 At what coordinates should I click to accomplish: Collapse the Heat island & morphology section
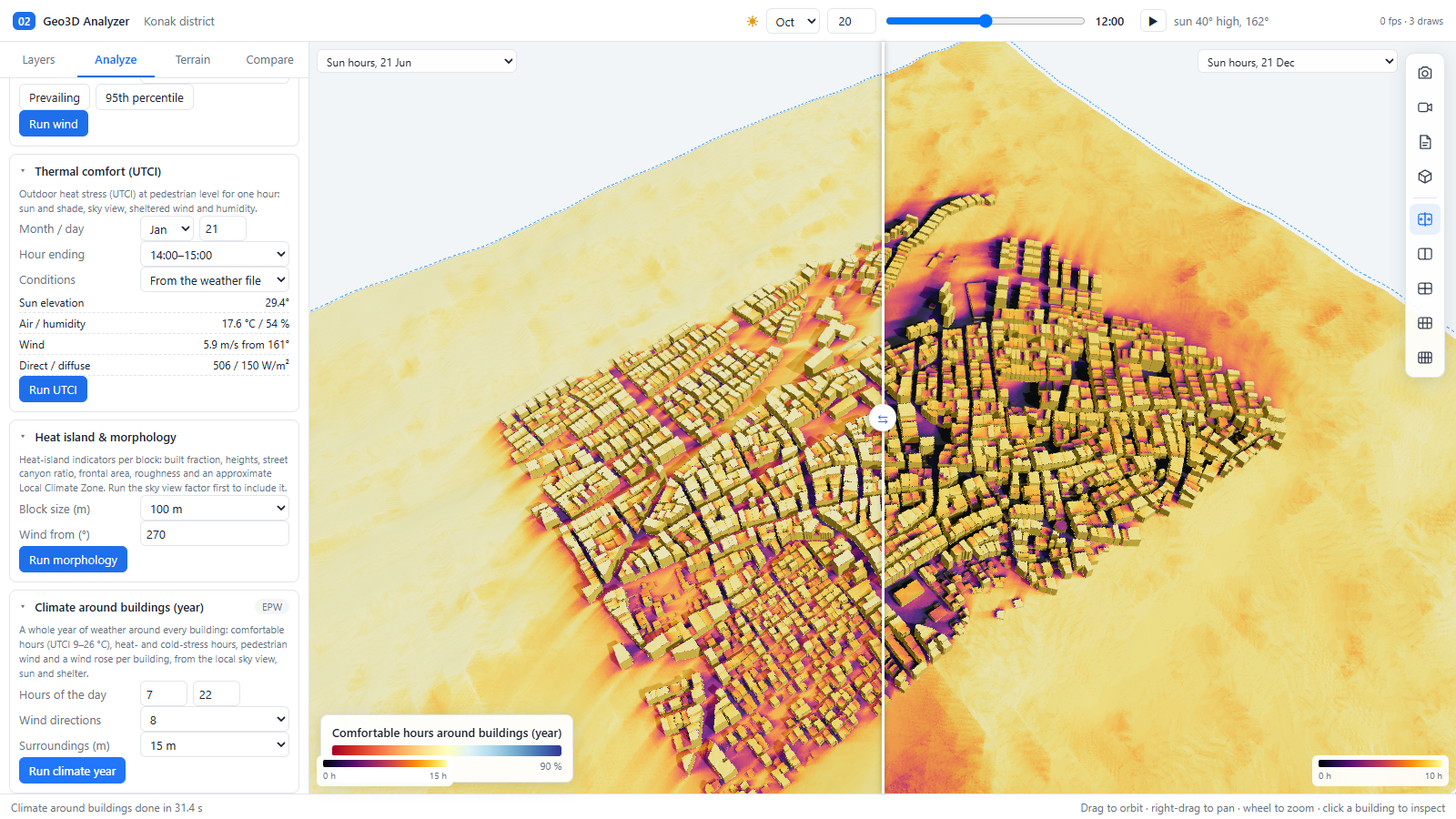(x=23, y=437)
